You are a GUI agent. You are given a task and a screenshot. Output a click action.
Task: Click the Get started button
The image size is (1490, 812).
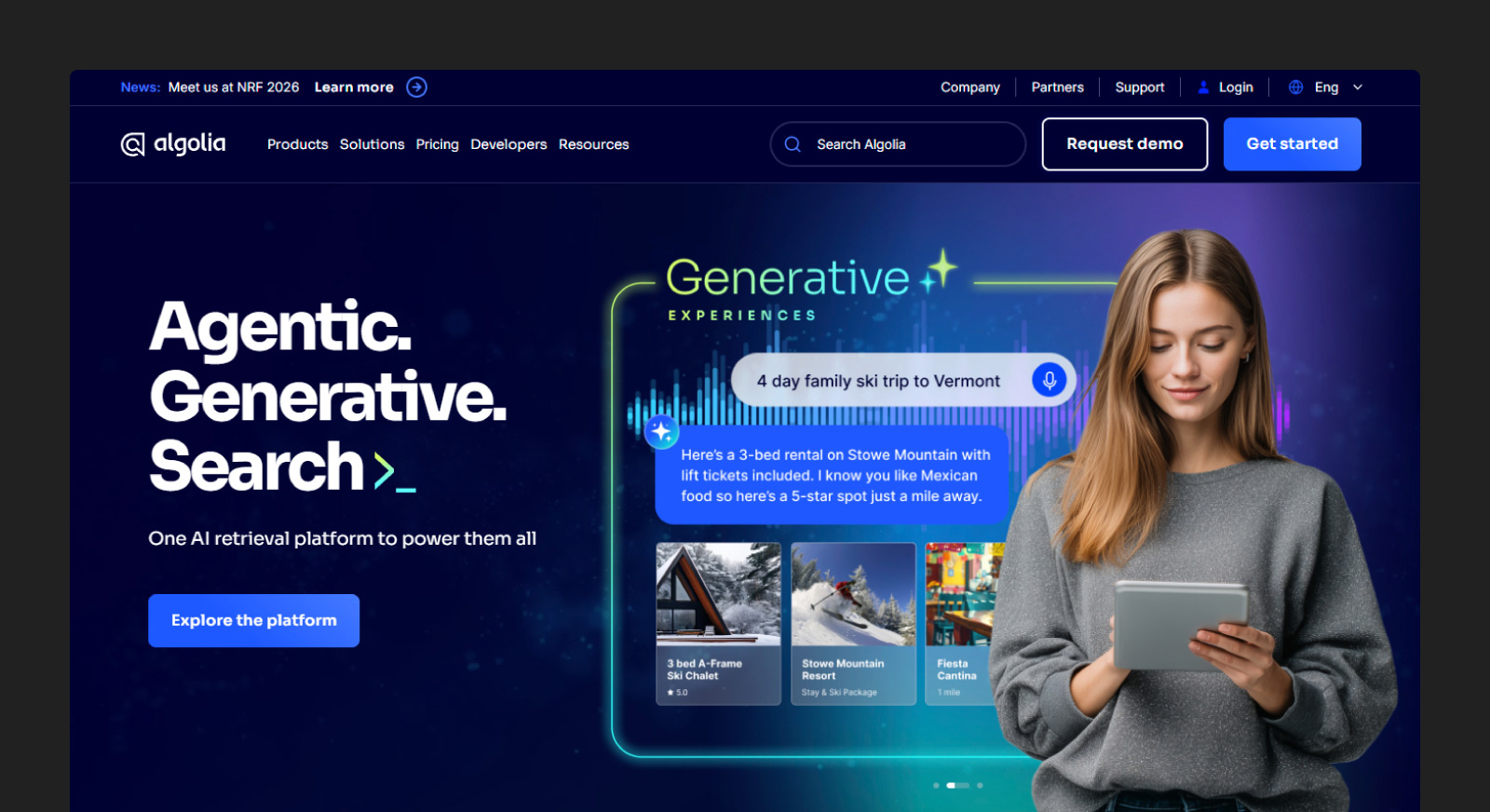1293,144
